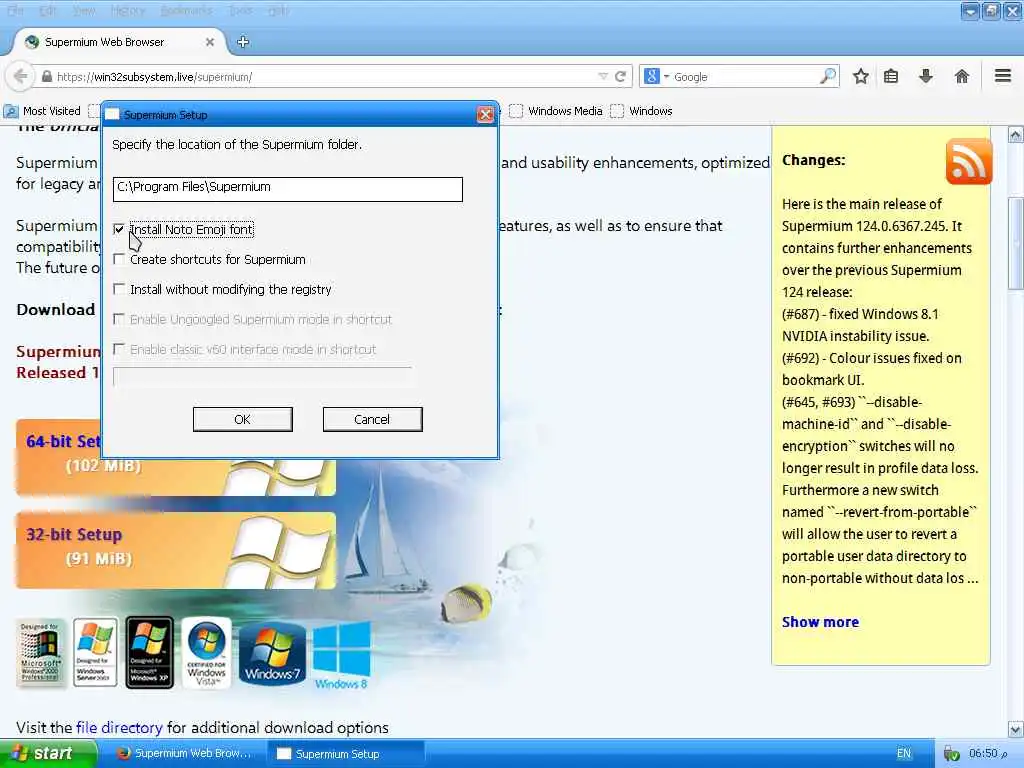
Task: Go to the home page icon
Action: coord(961,76)
